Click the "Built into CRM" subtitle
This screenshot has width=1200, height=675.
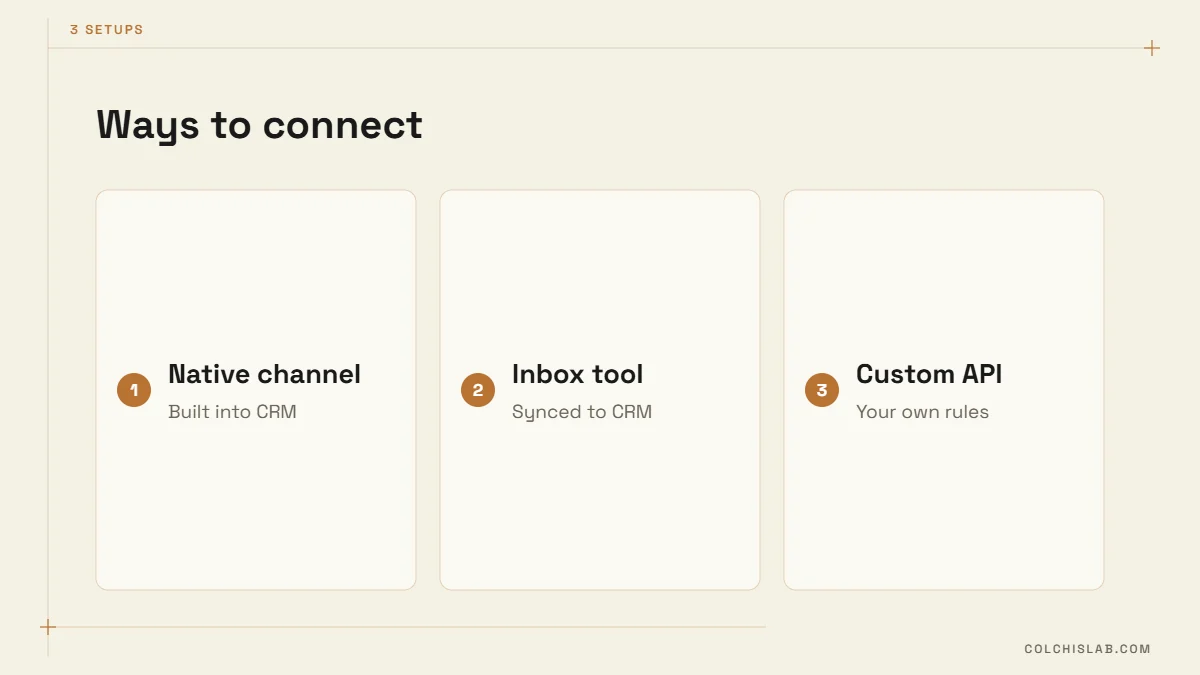coord(232,412)
